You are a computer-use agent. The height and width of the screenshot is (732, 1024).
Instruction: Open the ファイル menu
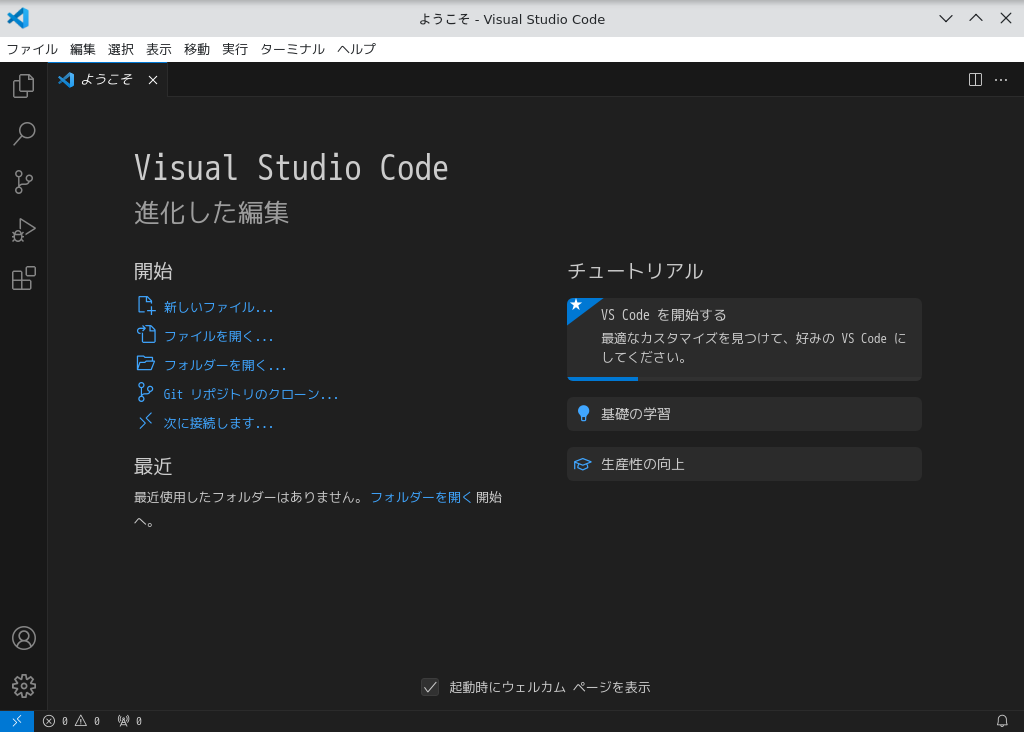coord(32,49)
